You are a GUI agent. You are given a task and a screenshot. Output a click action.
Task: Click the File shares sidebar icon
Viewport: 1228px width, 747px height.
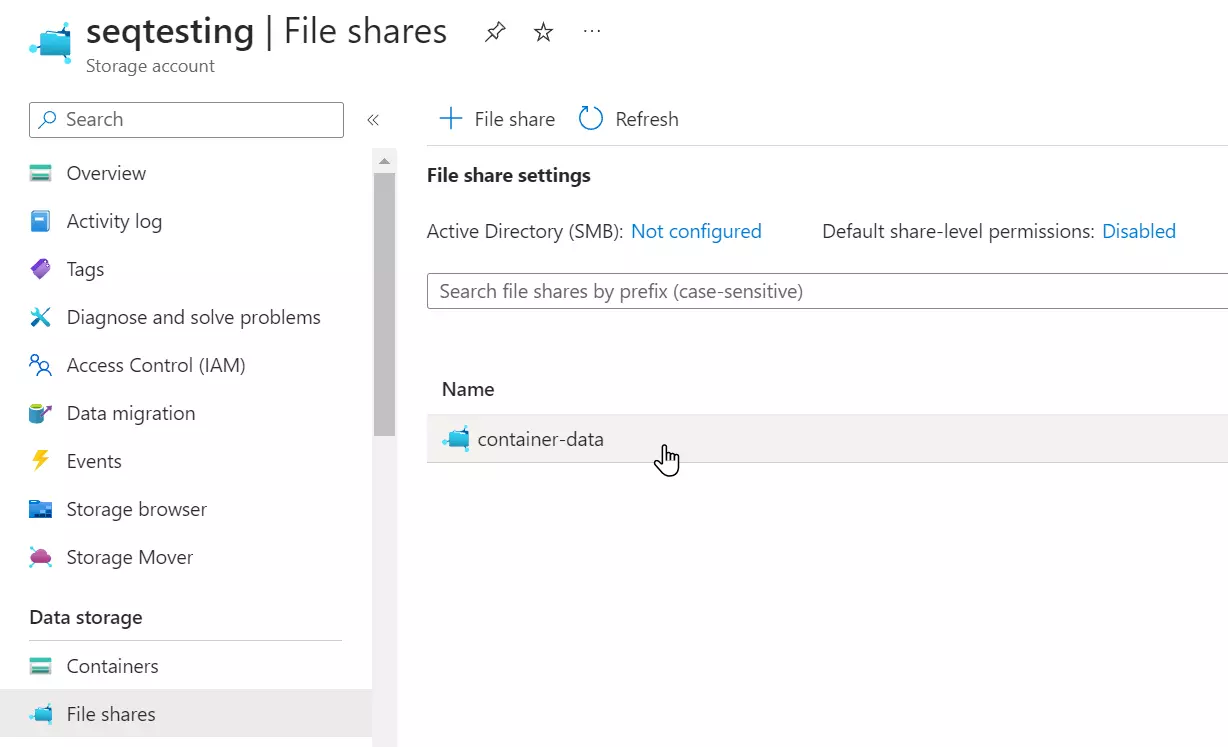coord(40,714)
